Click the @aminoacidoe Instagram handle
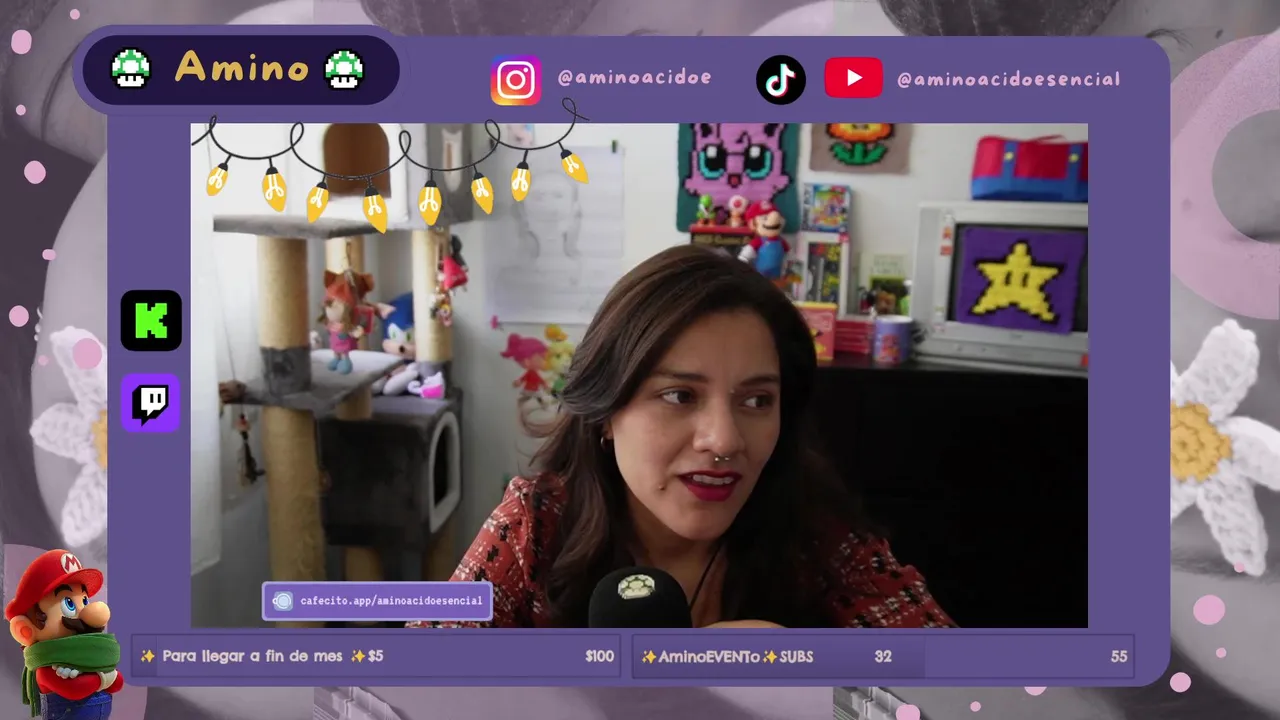The height and width of the screenshot is (720, 1280). pyautogui.click(x=634, y=78)
